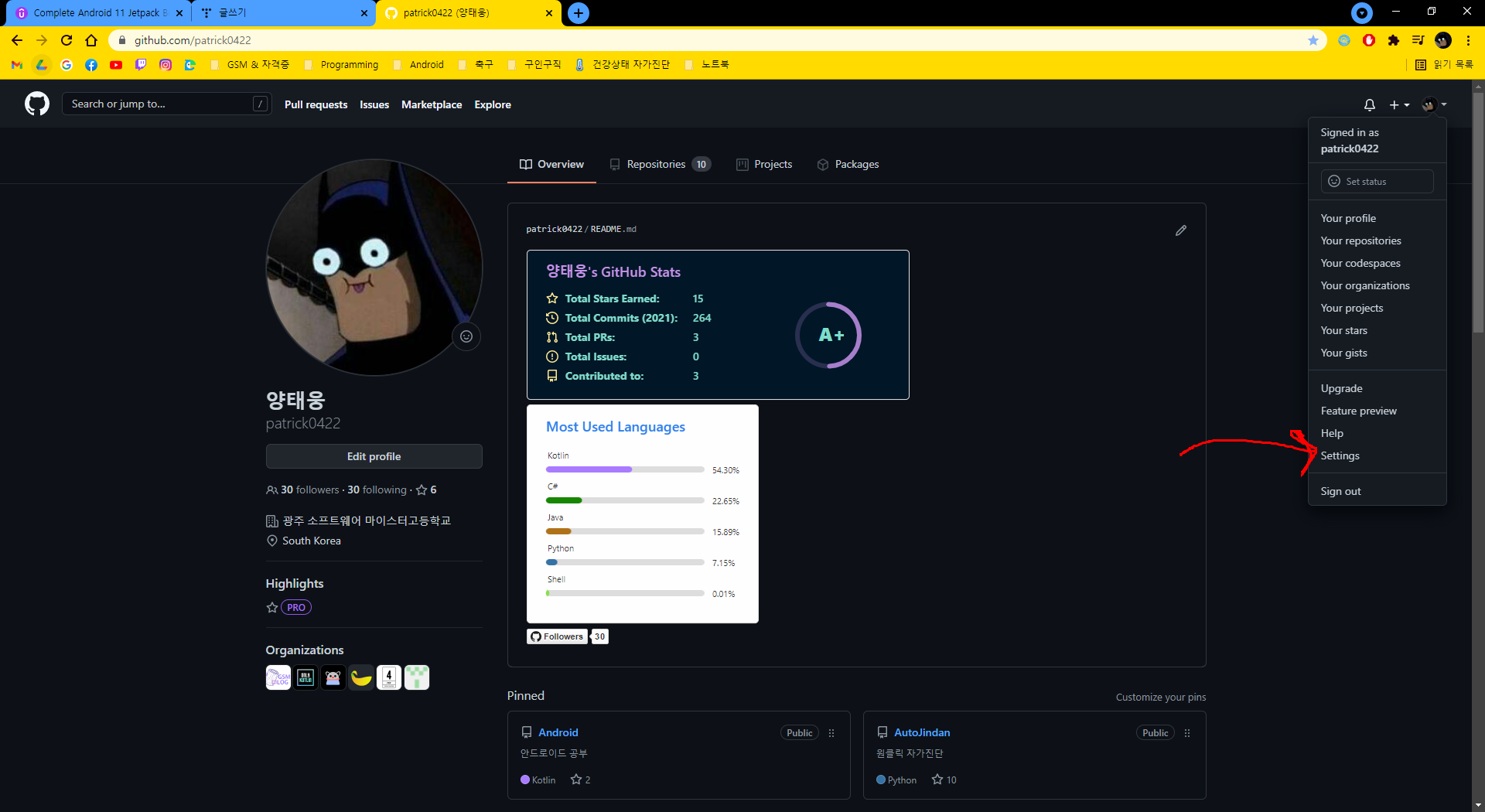Open the Packages tab
The width and height of the screenshot is (1485, 812).
848,164
